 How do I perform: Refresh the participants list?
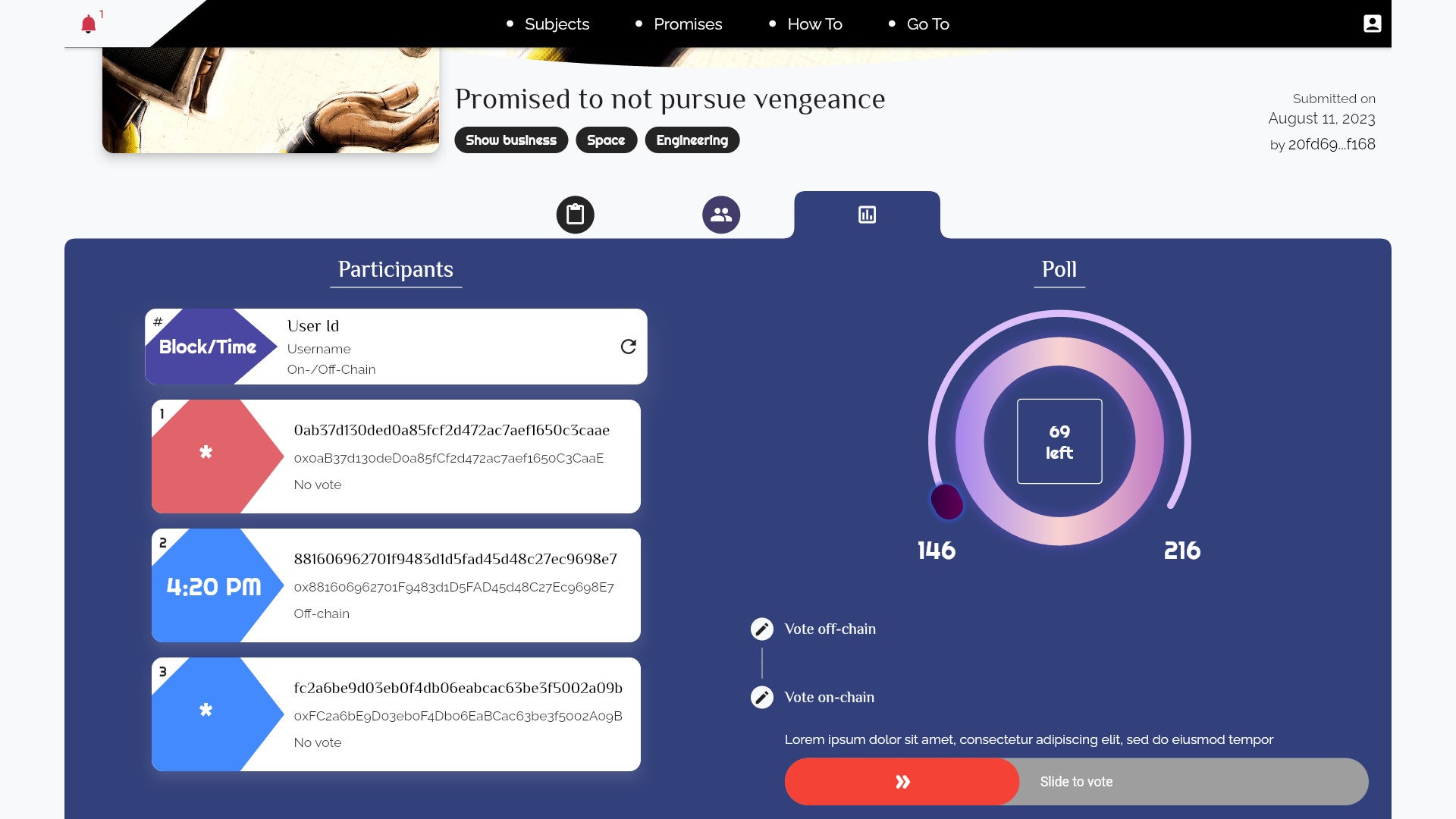click(x=628, y=347)
